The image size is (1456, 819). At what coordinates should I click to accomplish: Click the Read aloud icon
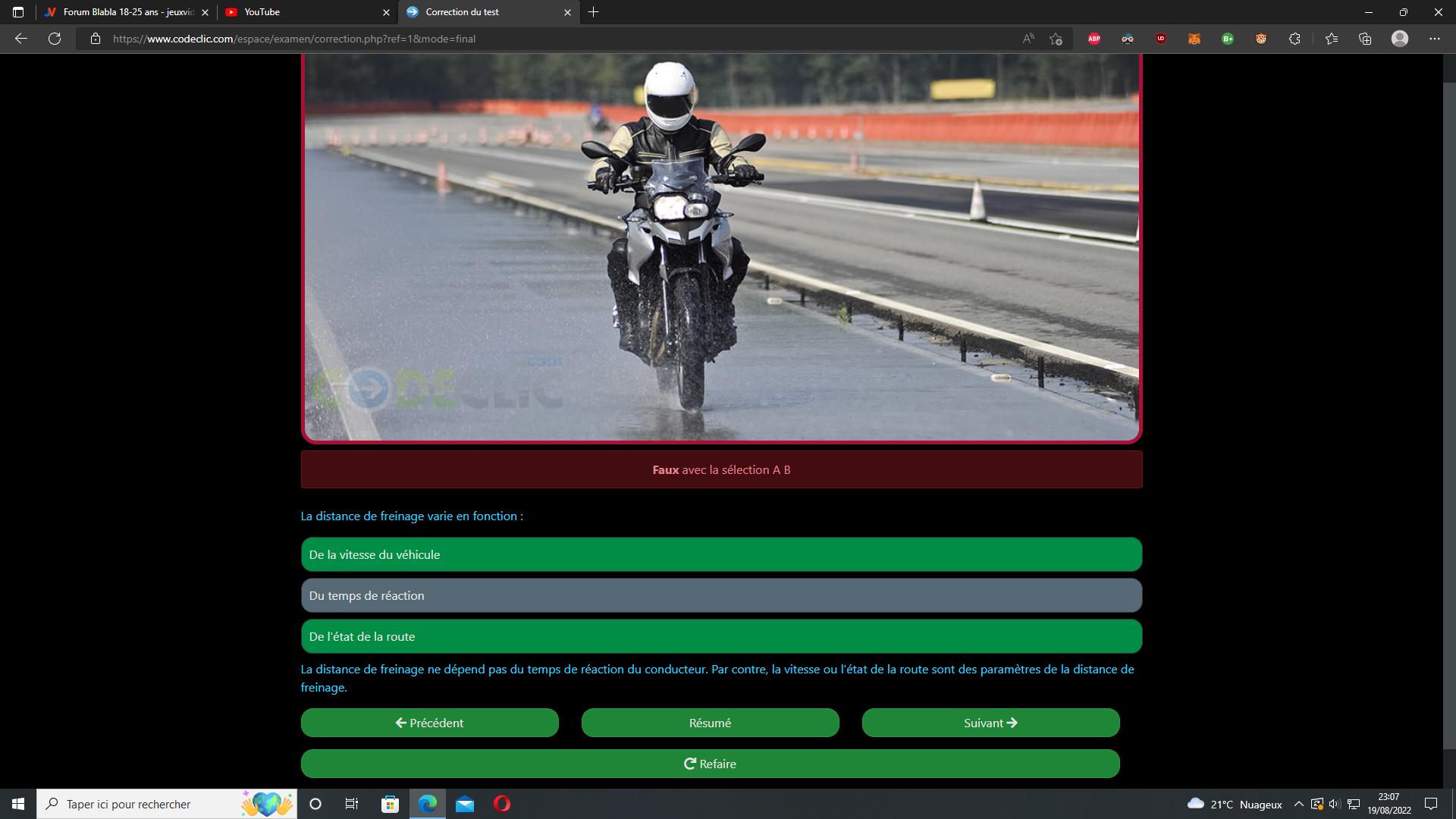tap(1028, 39)
